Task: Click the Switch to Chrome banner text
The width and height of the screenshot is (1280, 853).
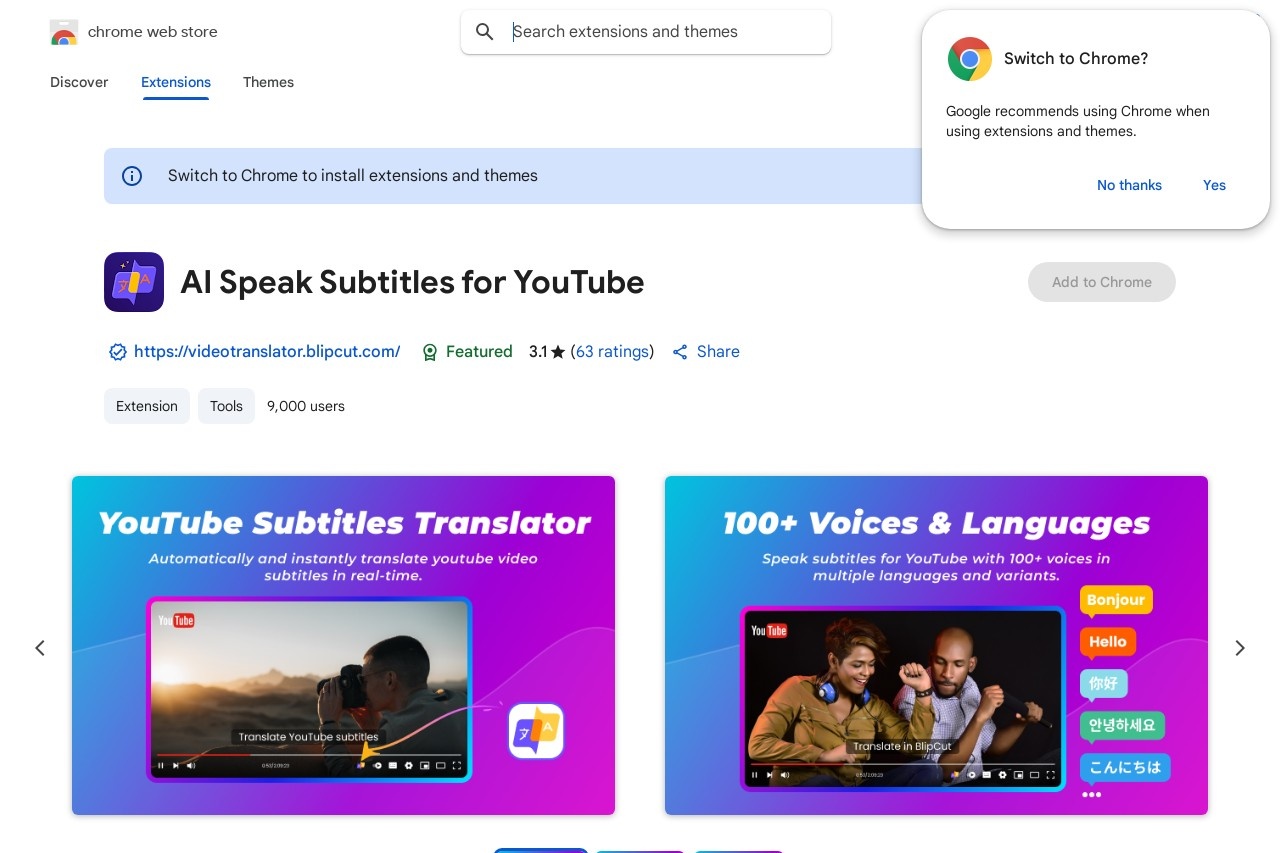Action: (353, 176)
